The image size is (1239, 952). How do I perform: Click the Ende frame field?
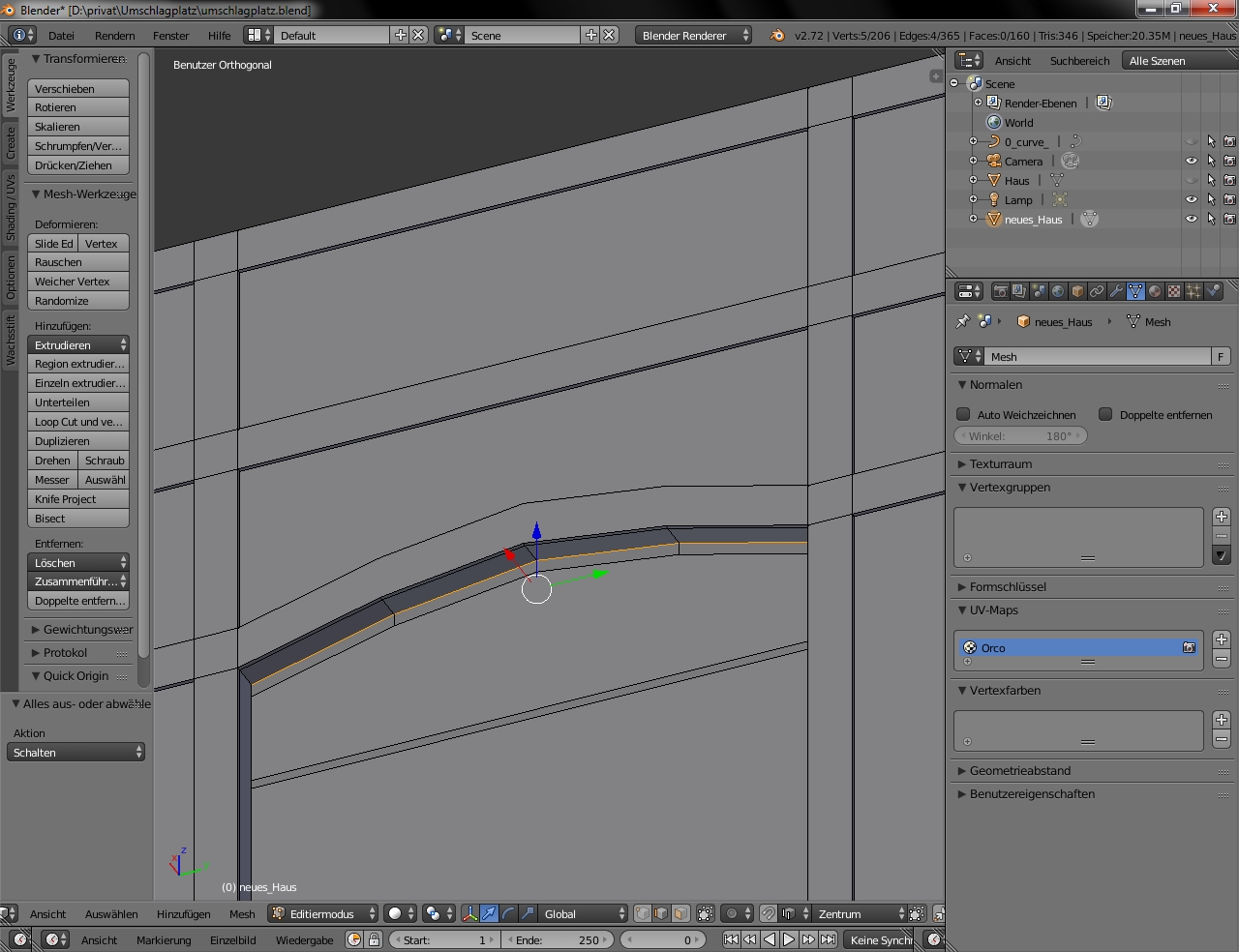(x=558, y=940)
